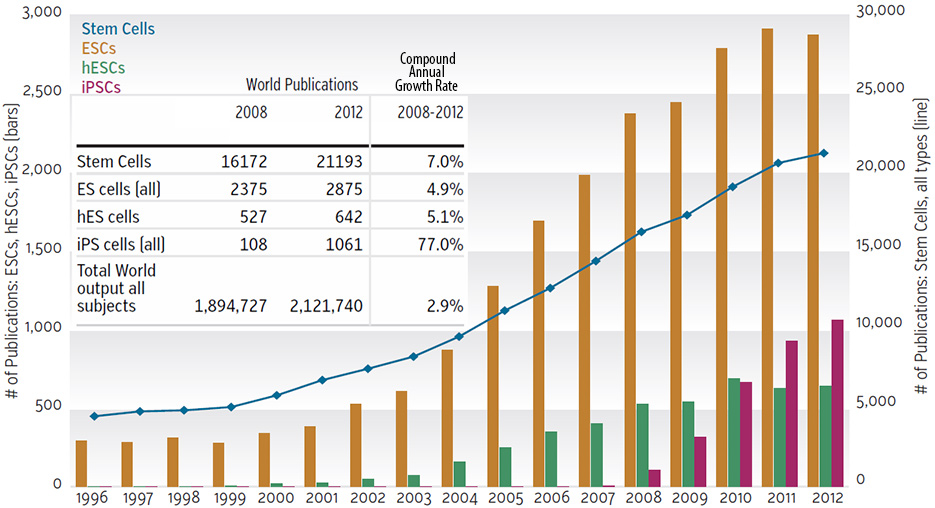Screen dimensions: 935x508
Task: Select table cell value "2375"
Action: pos(249,189)
